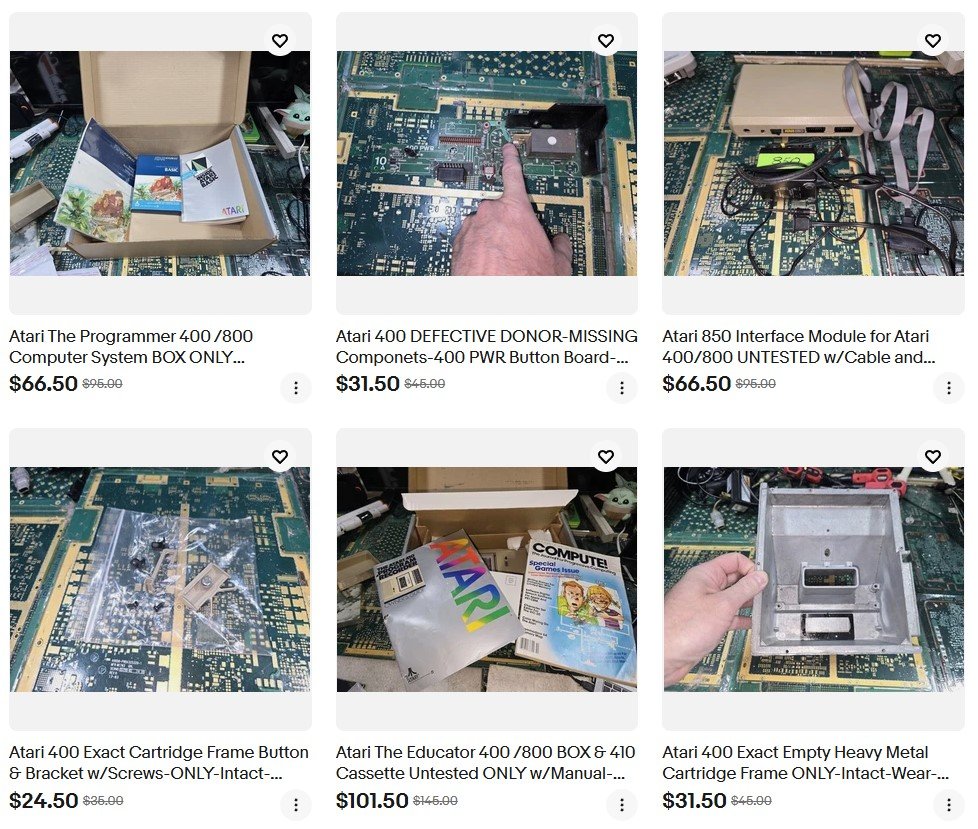Viewport: 978px width, 829px height.
Task: Expand three-dot menu on Atari 850 listing
Action: [x=949, y=388]
